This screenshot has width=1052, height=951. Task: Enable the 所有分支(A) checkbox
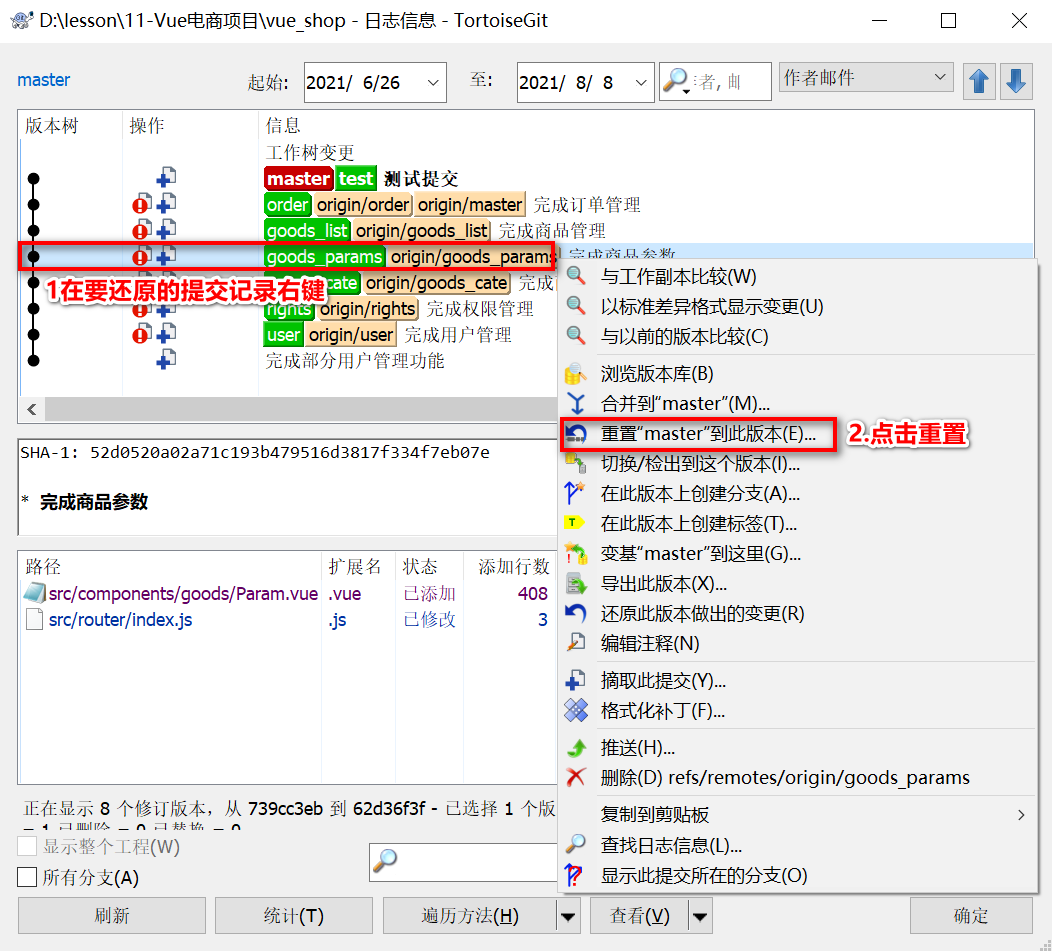click(x=27, y=877)
